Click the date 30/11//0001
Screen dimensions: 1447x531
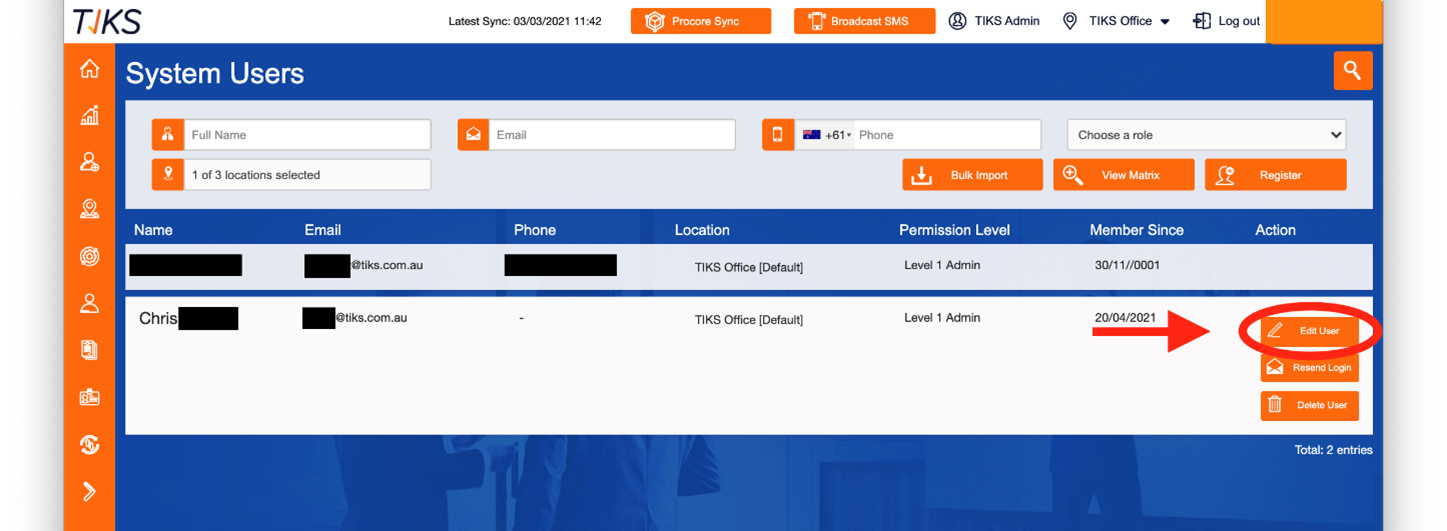point(1128,266)
